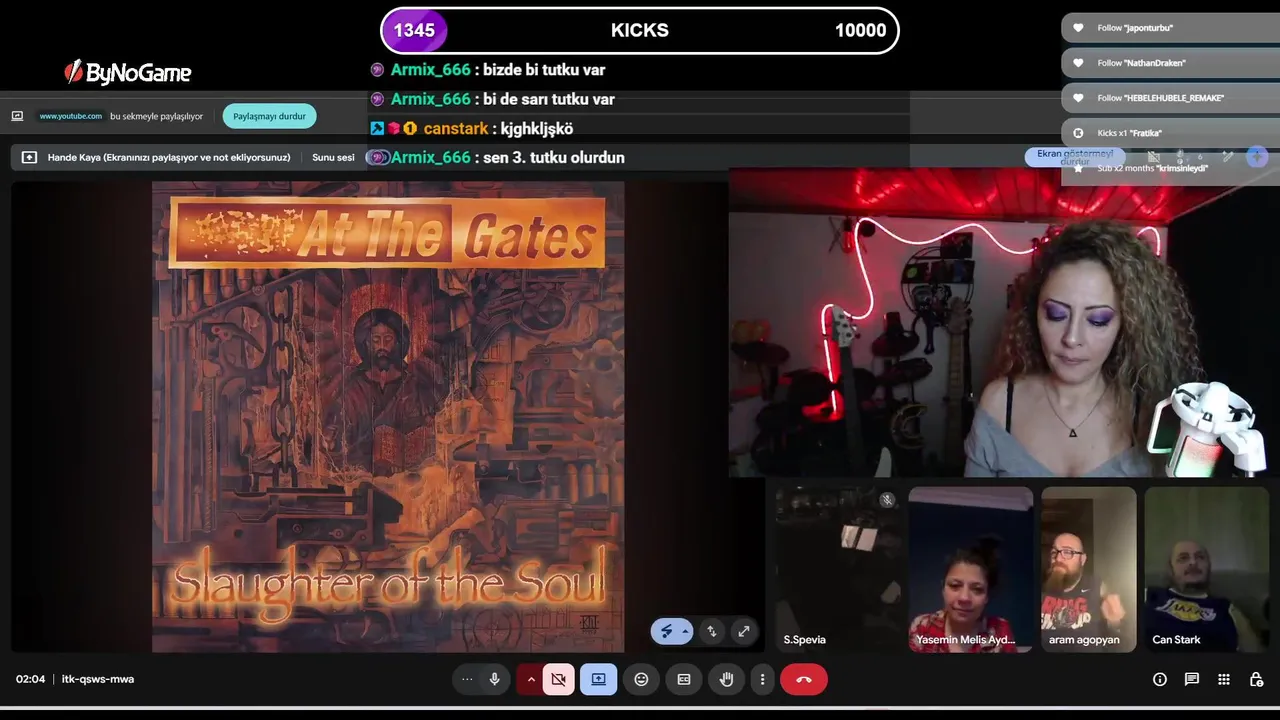Select the S.Spevia participant tile
Image resolution: width=1280 pixels, height=720 pixels.
[839, 569]
